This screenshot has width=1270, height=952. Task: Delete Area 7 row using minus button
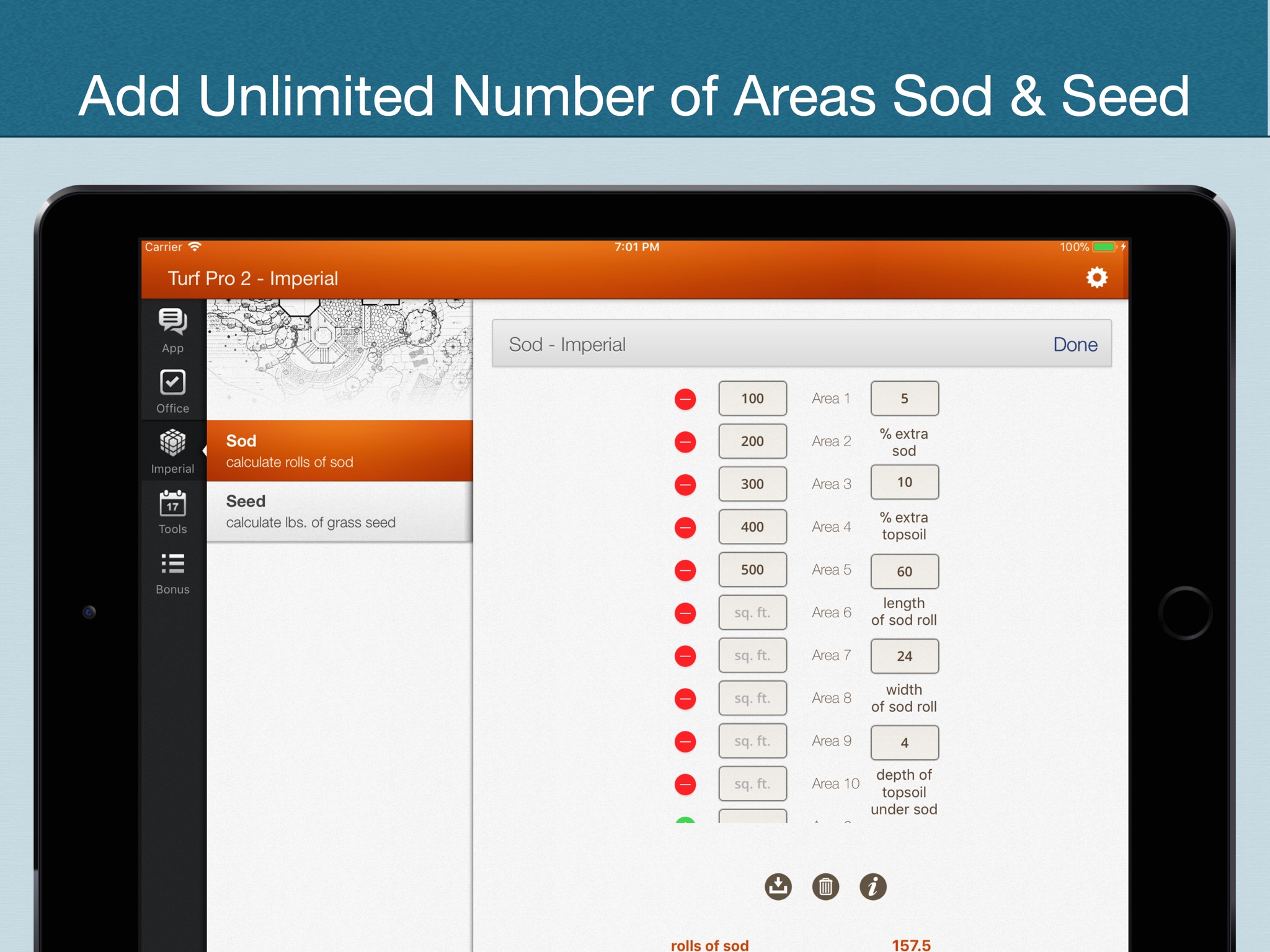(x=685, y=656)
